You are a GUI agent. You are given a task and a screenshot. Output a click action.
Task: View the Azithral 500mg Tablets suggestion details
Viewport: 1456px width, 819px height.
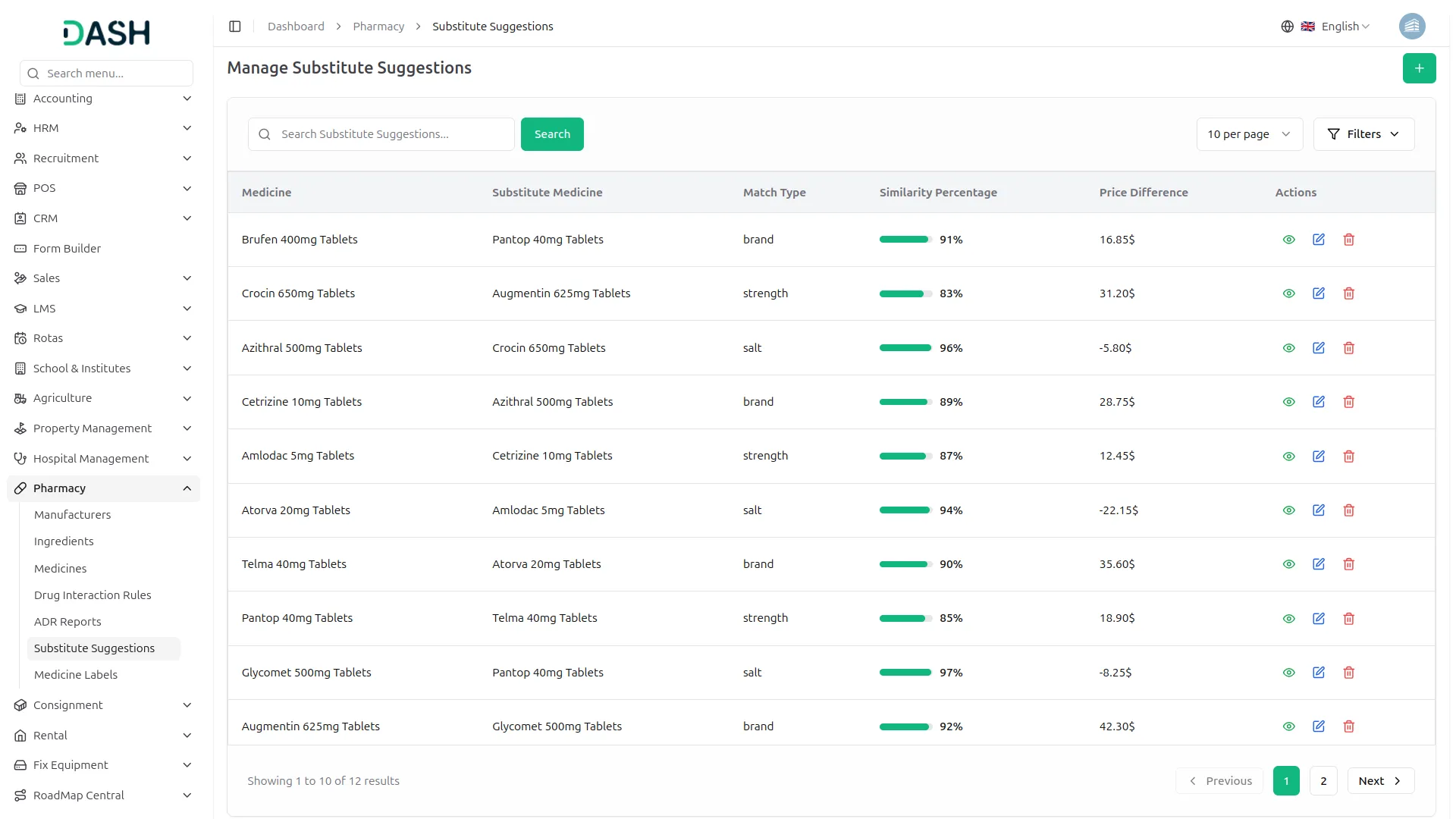(1288, 348)
